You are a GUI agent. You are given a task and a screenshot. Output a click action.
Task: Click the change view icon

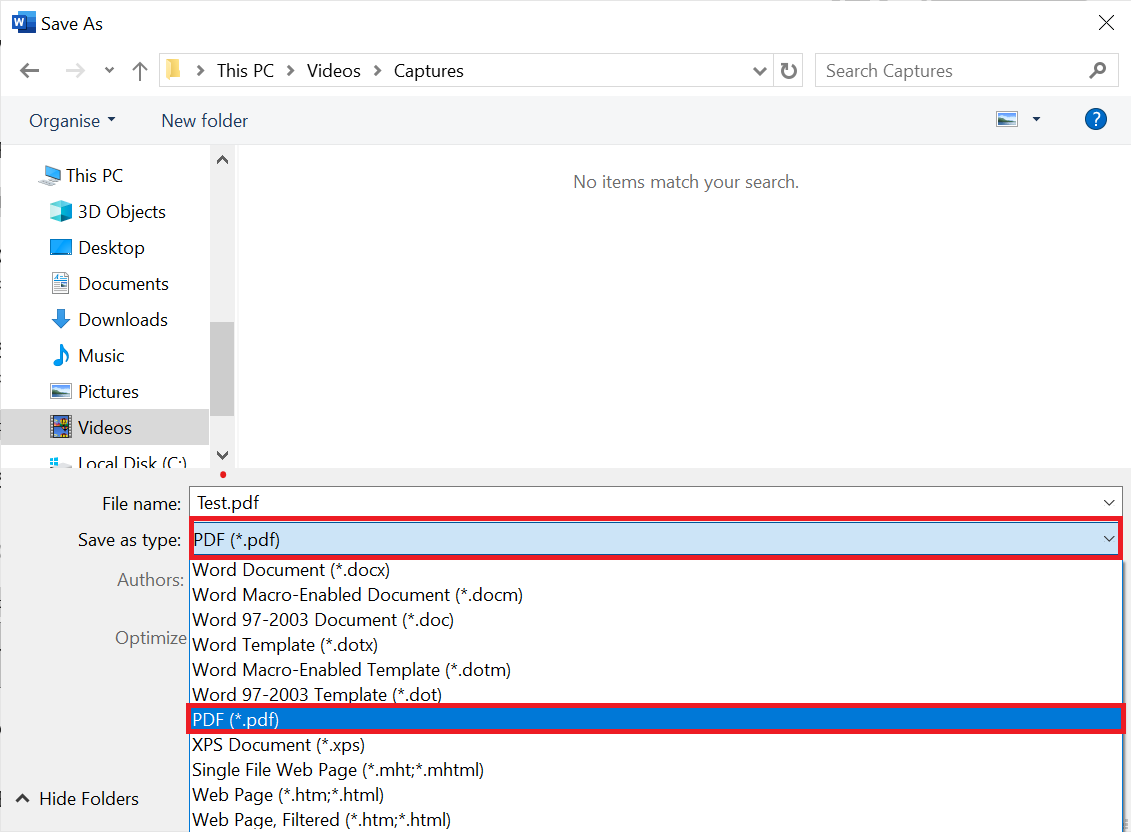(x=1007, y=120)
